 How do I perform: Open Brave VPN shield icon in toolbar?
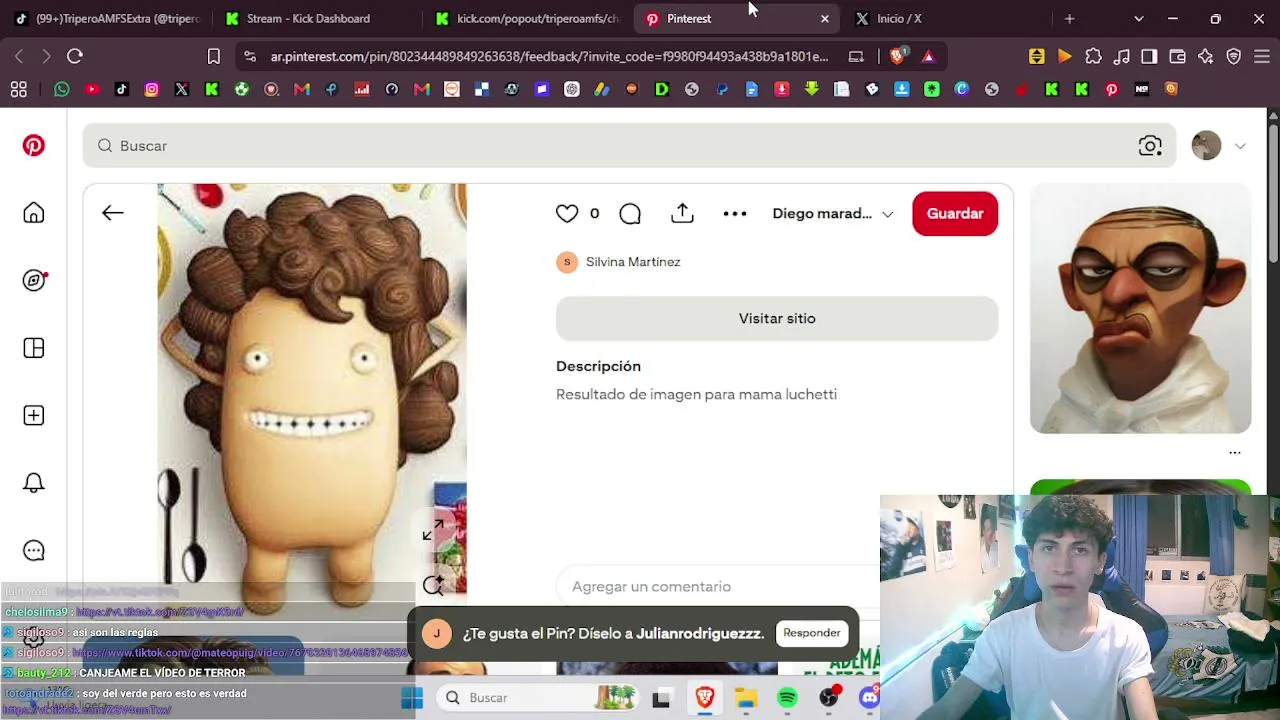(1233, 57)
